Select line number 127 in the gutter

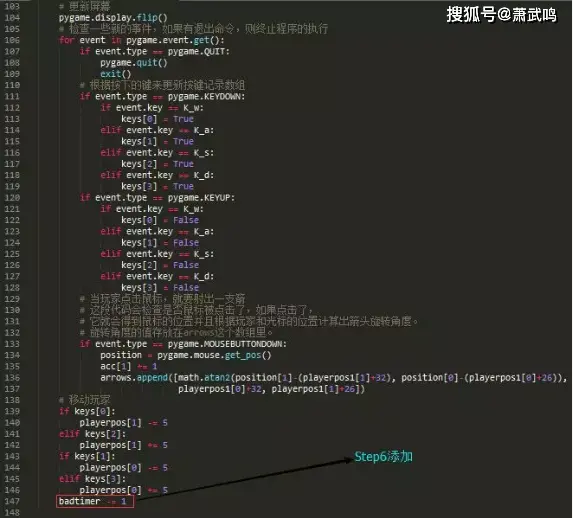click(12, 277)
